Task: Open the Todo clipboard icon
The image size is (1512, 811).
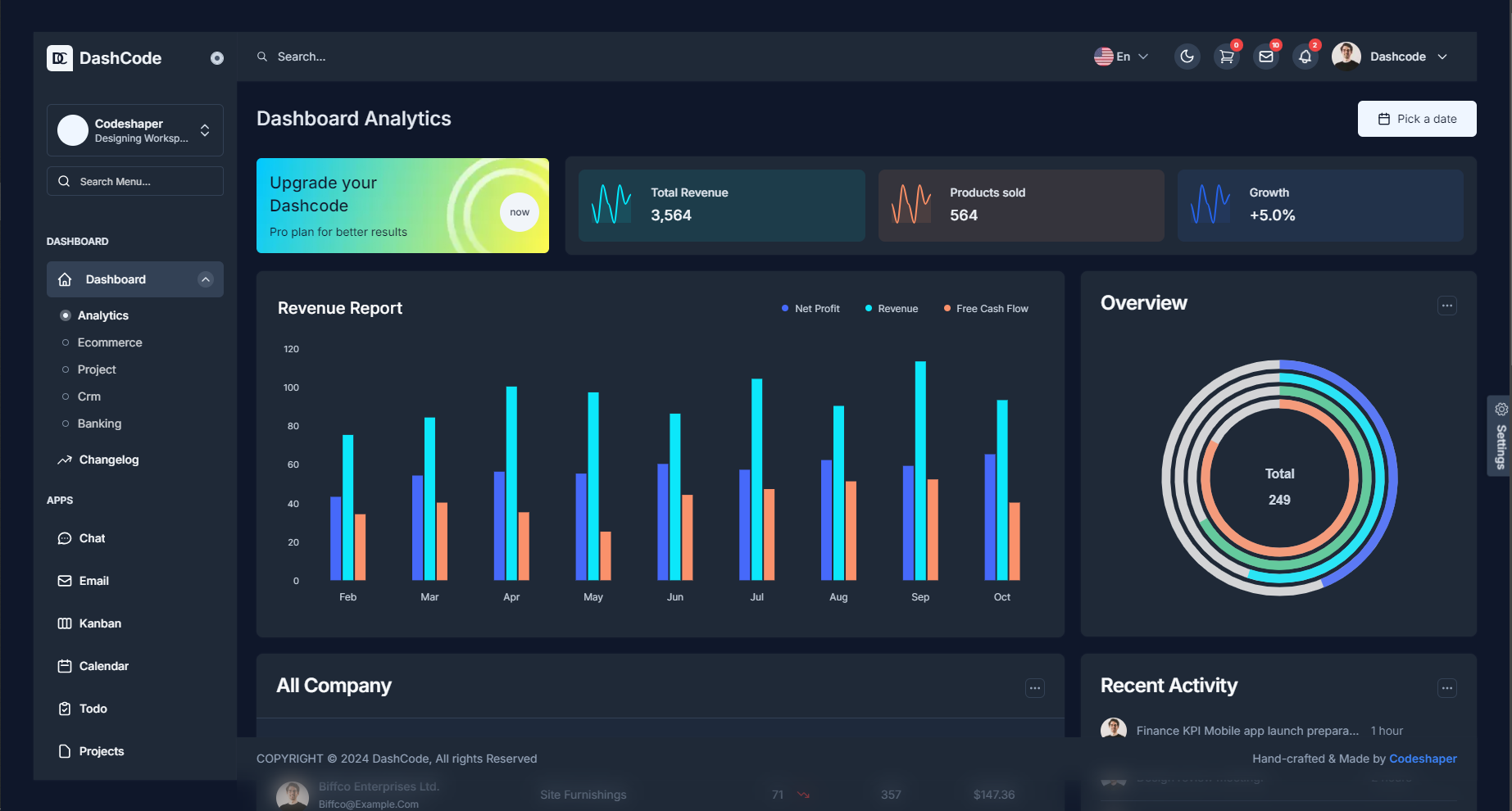Action: tap(65, 709)
